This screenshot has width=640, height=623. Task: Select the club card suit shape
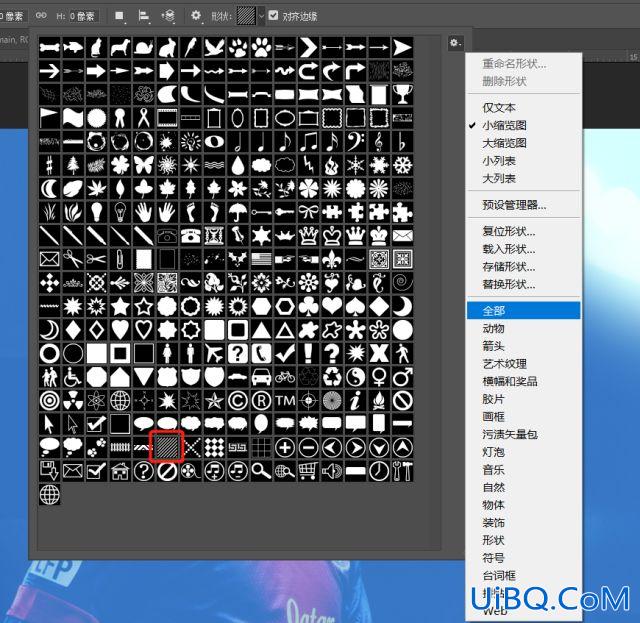coord(309,306)
